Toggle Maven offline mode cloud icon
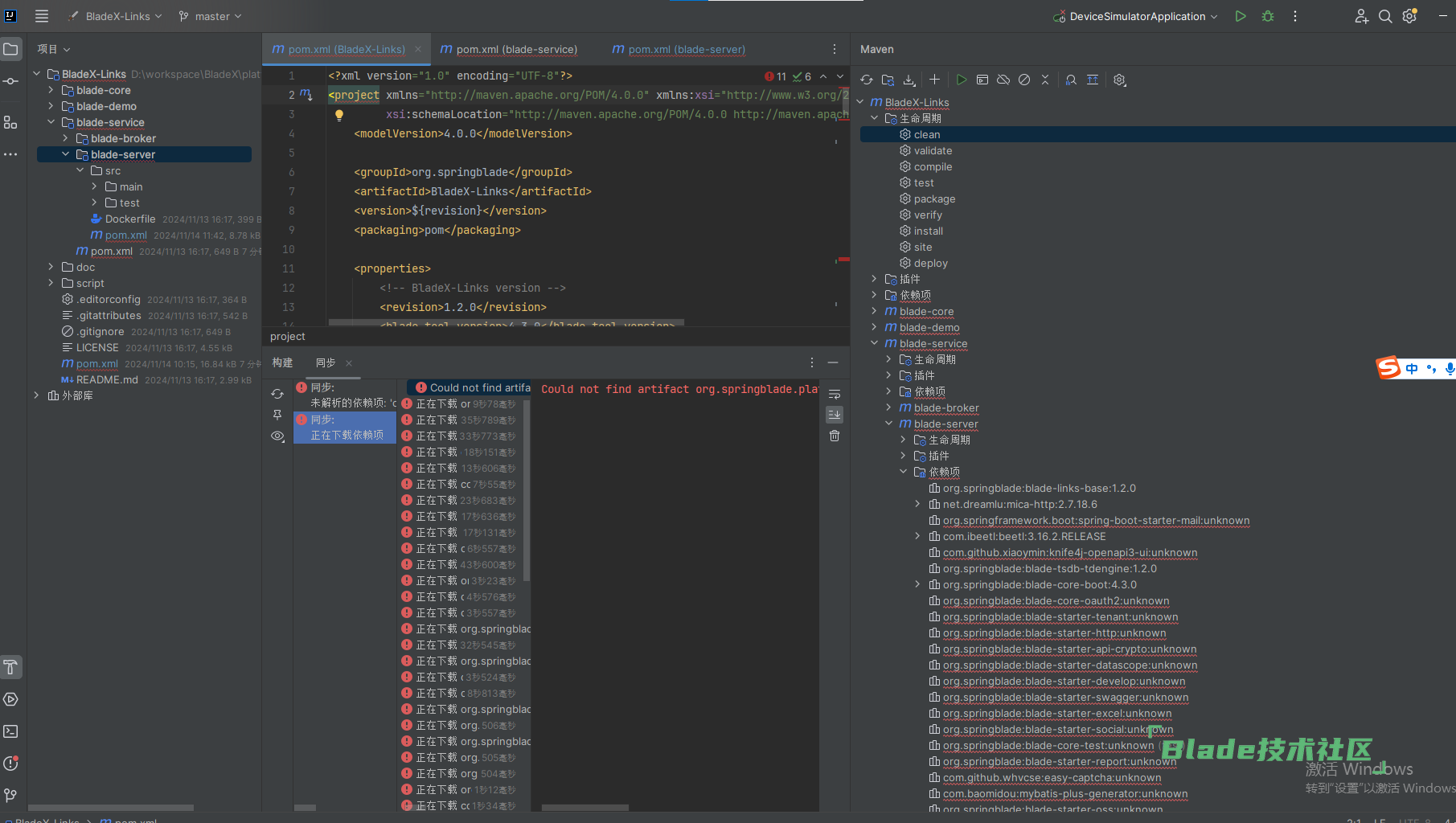The height and width of the screenshot is (823, 1456). pos(1003,80)
